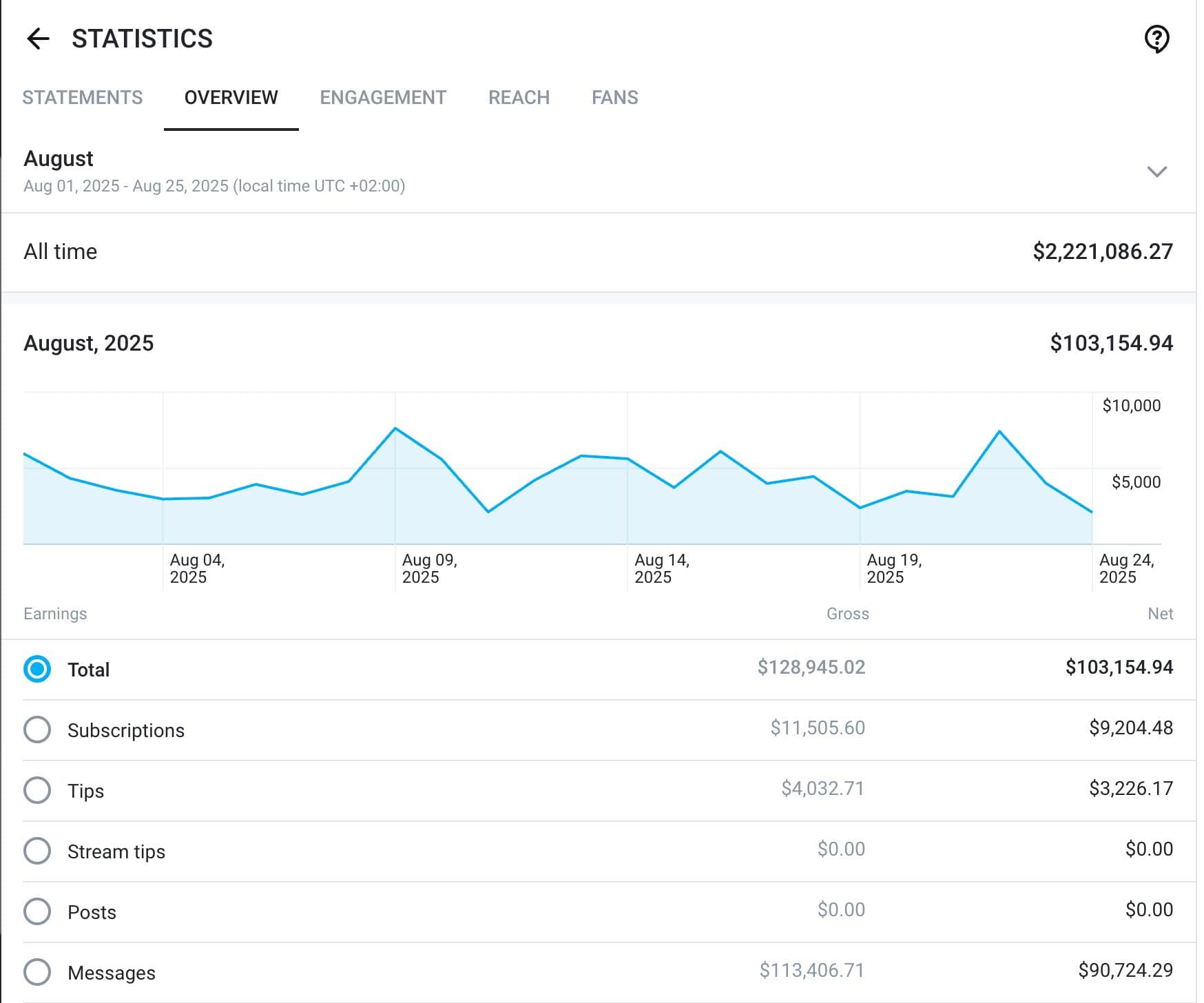This screenshot has height=1003, width=1204.
Task: Click the Aug 22 spike on earnings chart
Action: [x=999, y=431]
